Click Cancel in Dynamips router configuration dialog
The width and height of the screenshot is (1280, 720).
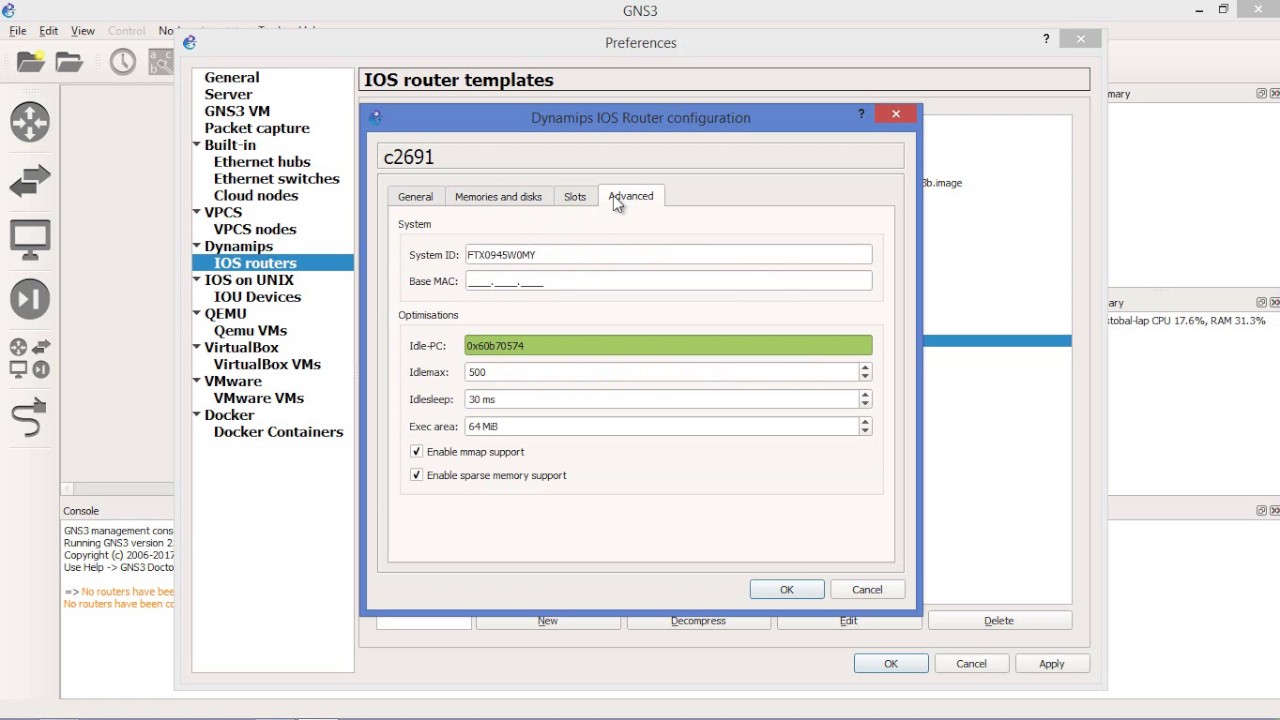(x=867, y=590)
